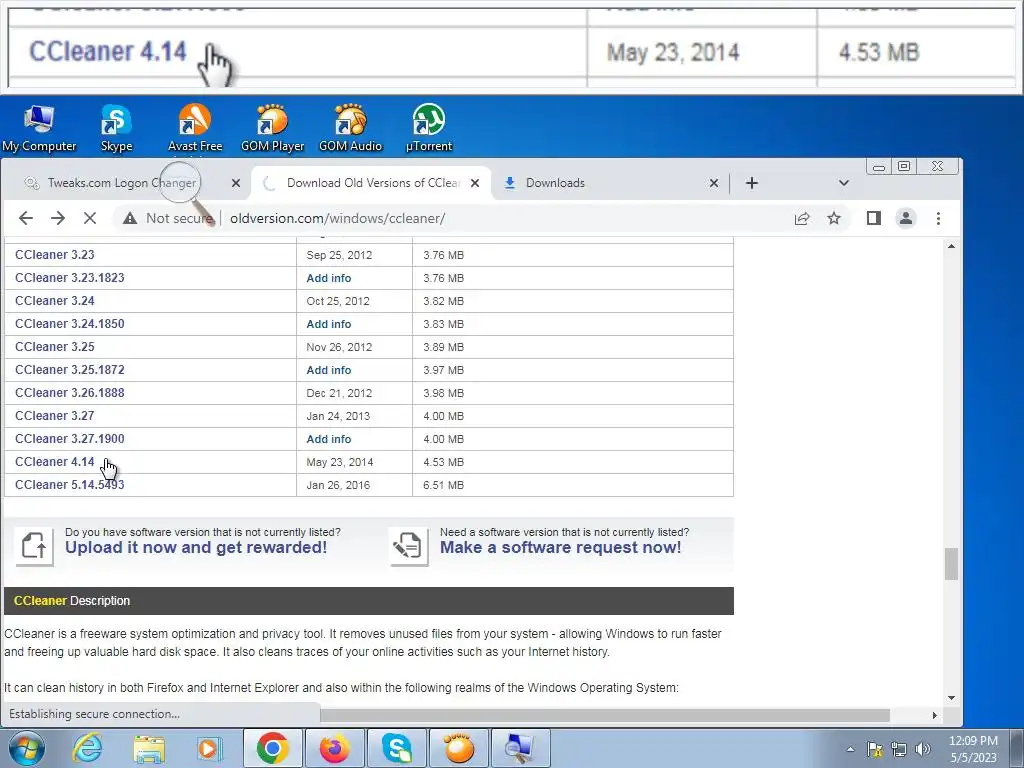
Task: Click Upload it now and get rewarded
Action: tap(196, 547)
